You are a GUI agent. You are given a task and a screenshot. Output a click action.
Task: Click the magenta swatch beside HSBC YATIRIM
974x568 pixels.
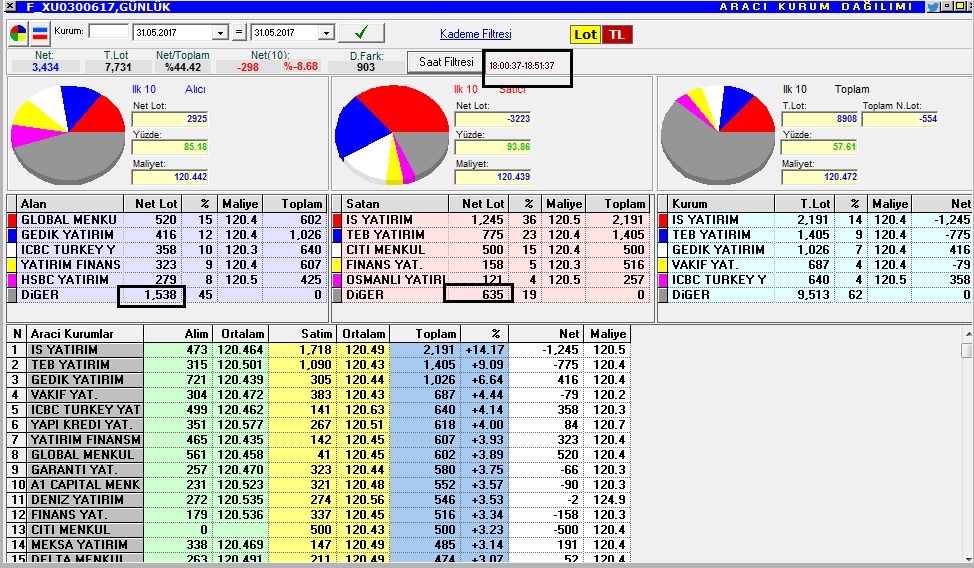12,280
